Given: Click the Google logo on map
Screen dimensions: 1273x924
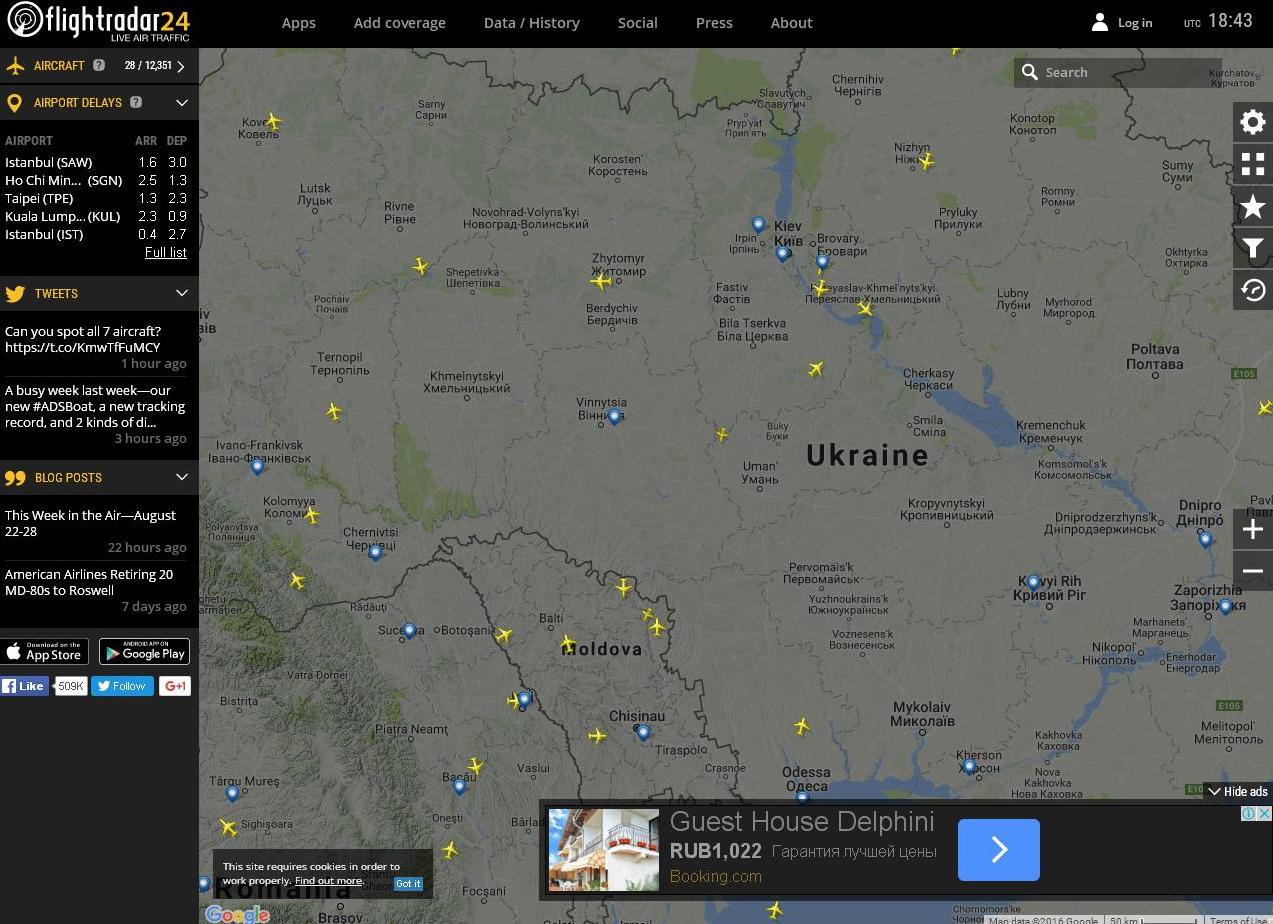Looking at the screenshot, I should point(237,914).
